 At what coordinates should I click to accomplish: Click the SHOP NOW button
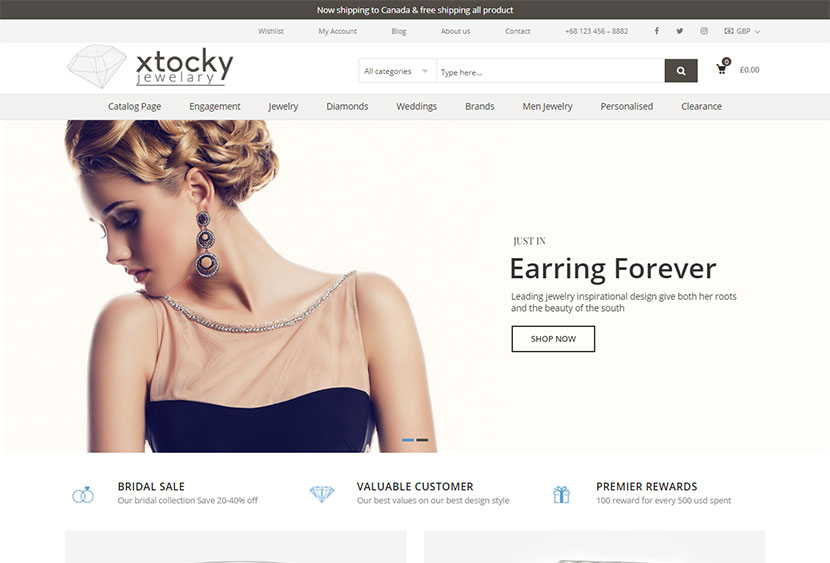click(553, 339)
